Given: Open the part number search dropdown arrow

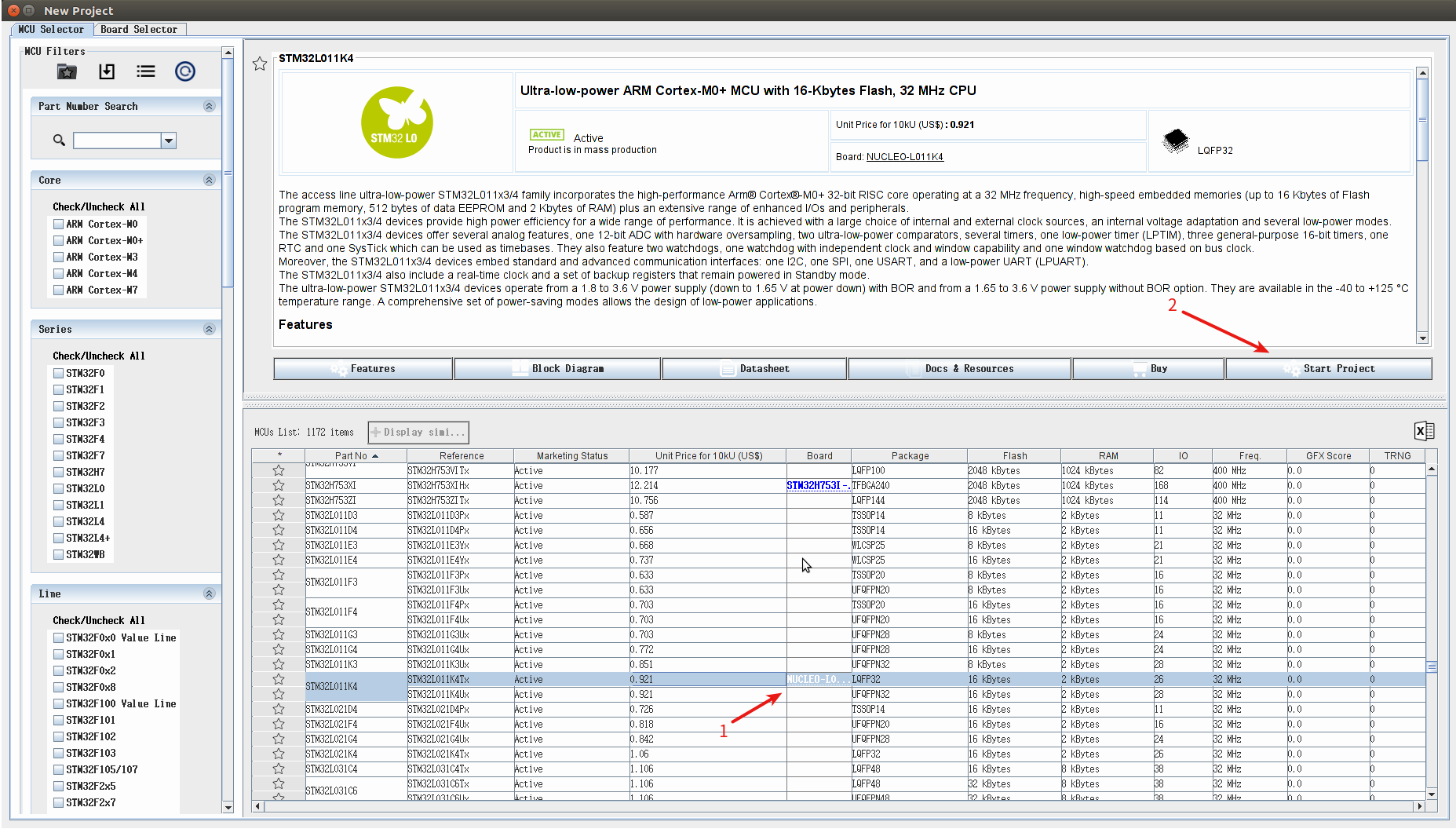Looking at the screenshot, I should click(169, 141).
